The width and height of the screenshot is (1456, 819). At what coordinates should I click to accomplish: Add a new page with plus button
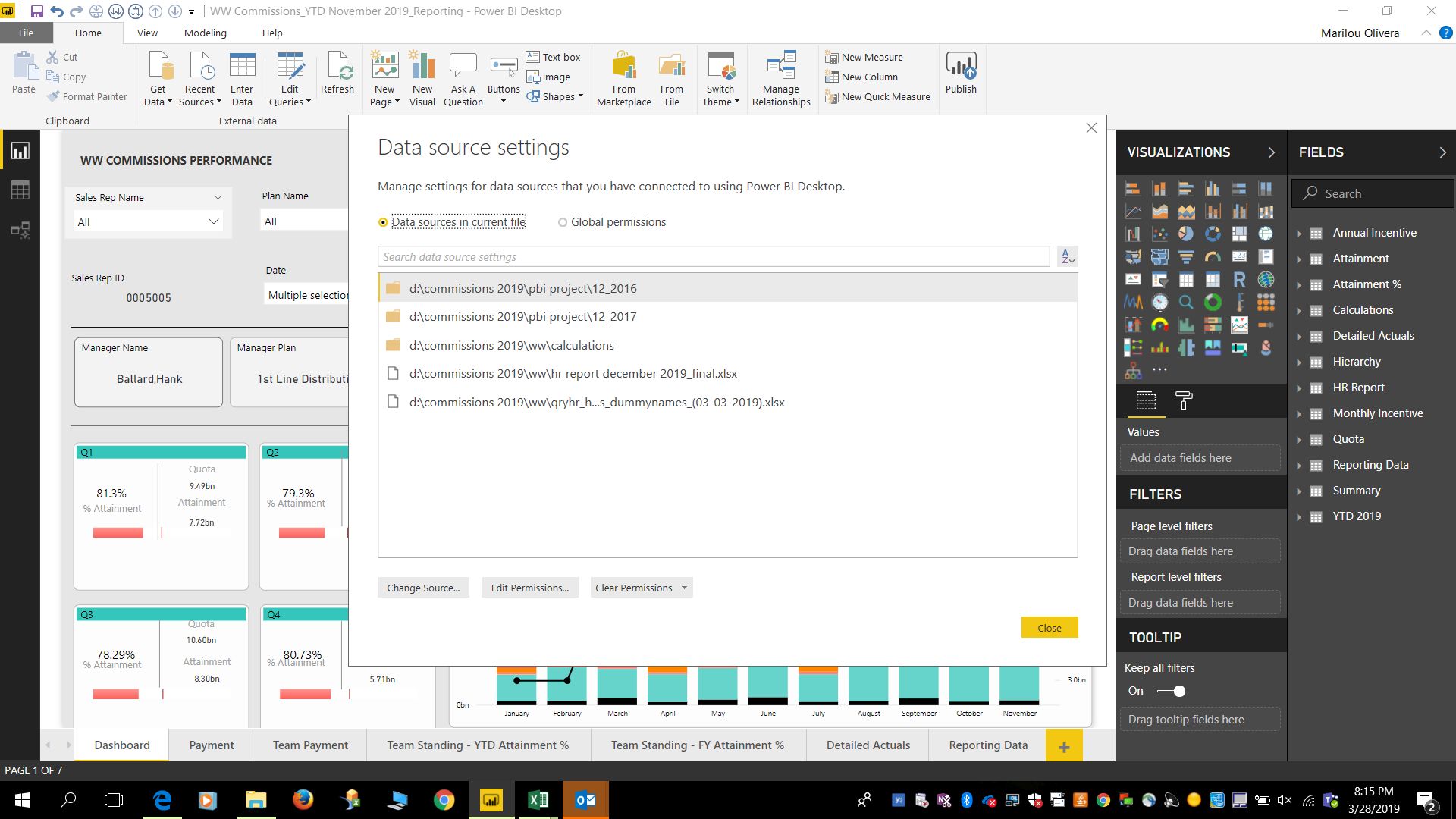[1064, 747]
